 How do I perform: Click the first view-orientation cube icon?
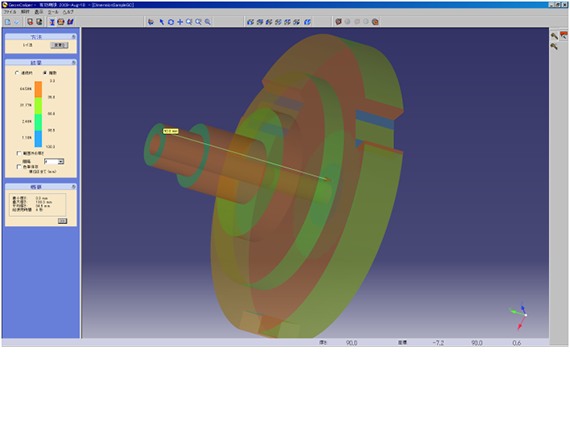250,22
